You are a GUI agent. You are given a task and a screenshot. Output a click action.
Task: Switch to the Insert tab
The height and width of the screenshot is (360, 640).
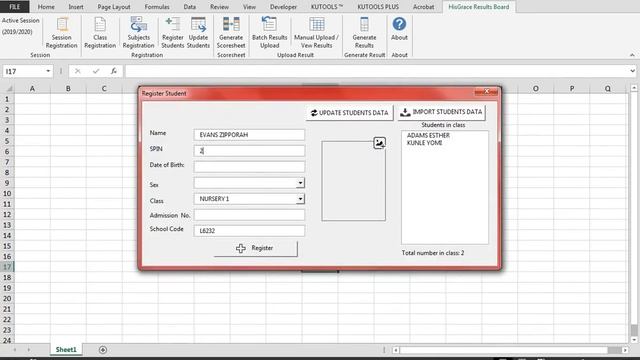click(x=76, y=7)
